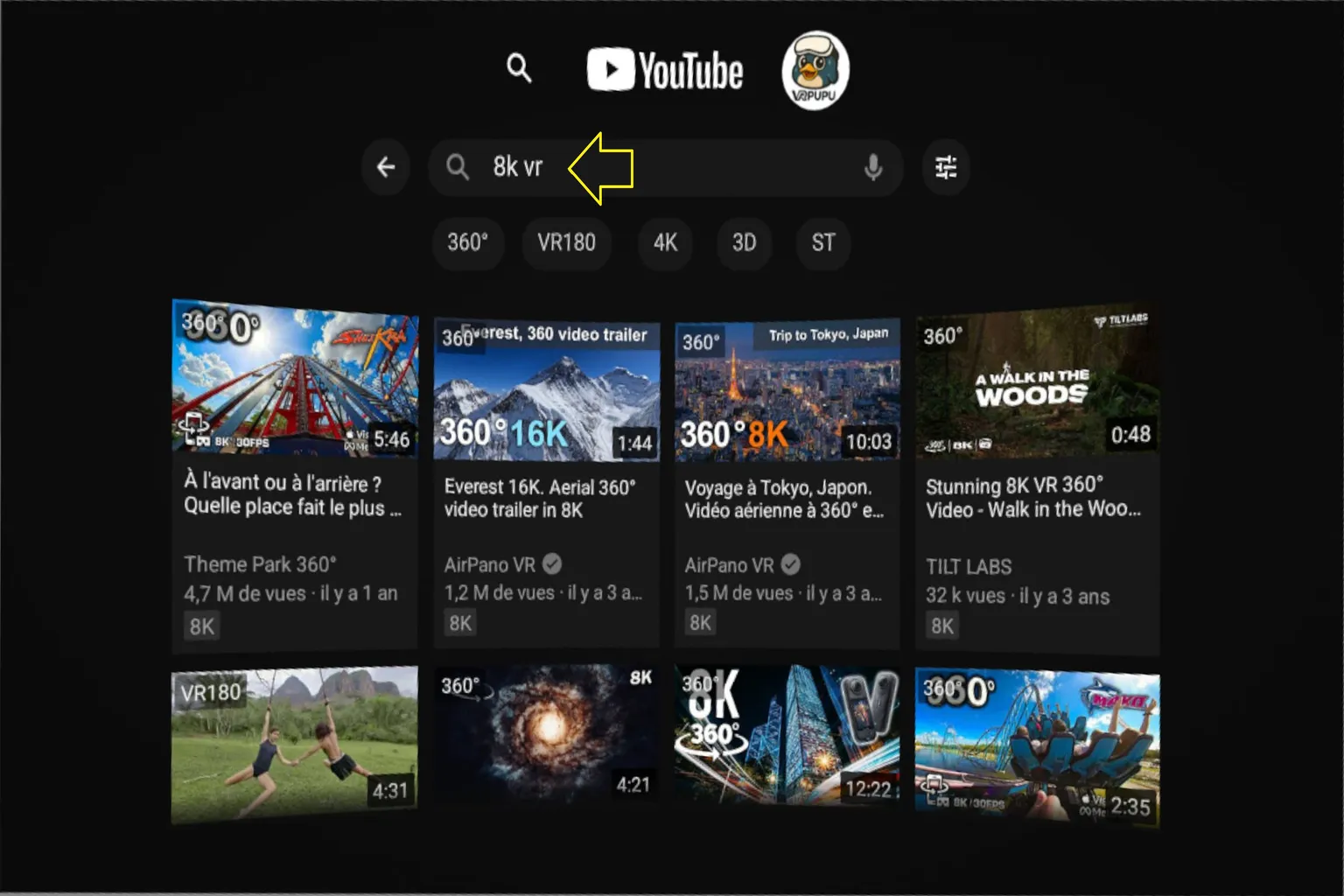Image resolution: width=1344 pixels, height=896 pixels.
Task: Open the VRPUPU profile avatar
Action: [815, 71]
